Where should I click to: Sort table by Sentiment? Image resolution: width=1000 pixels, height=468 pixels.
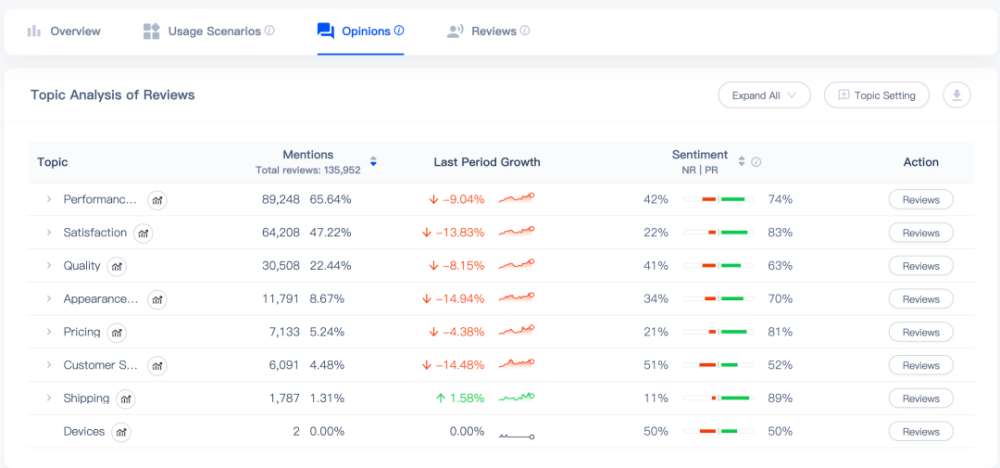(x=742, y=162)
